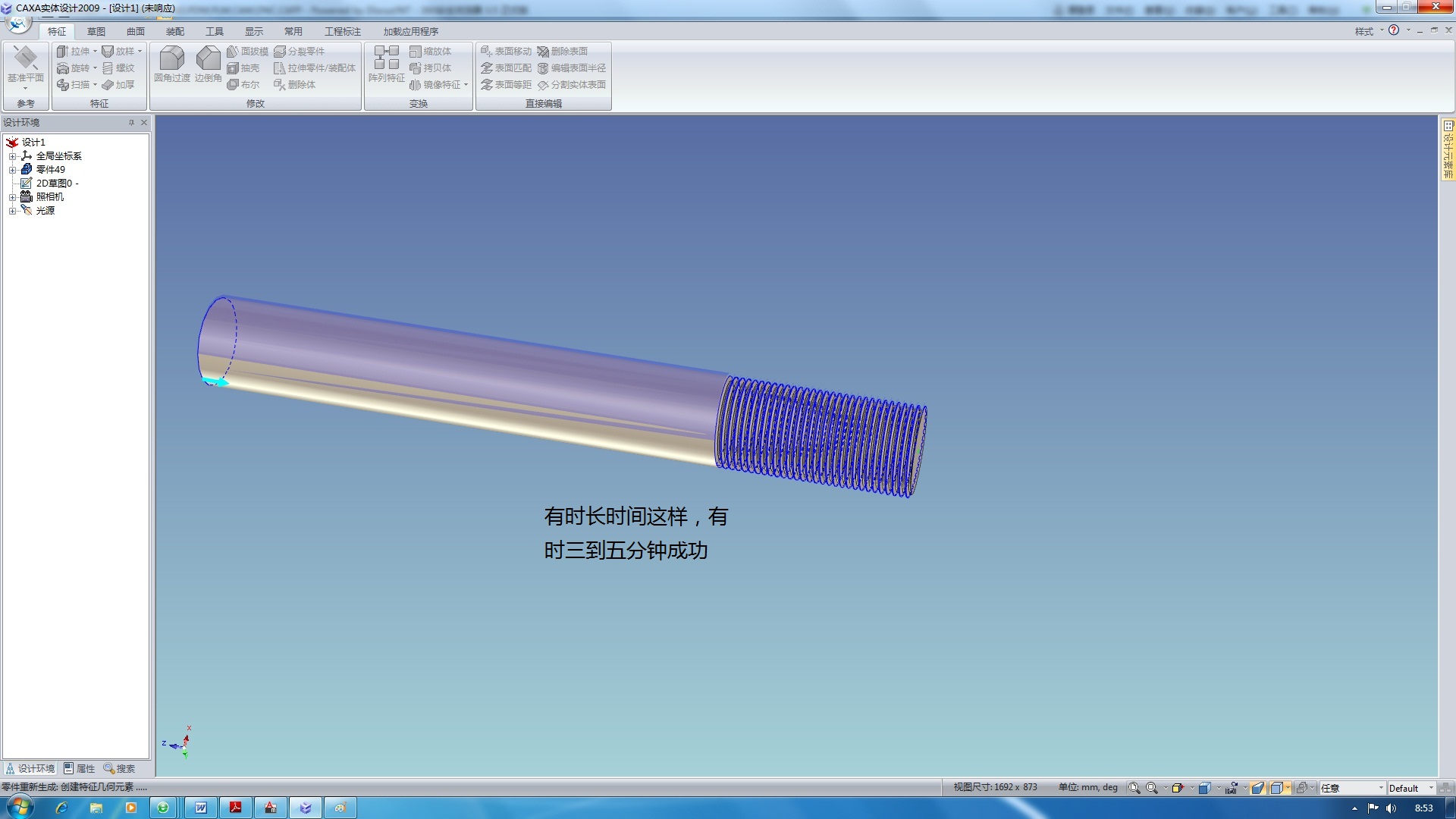
Task: Switch to the 工具 ribbon tab
Action: click(215, 31)
